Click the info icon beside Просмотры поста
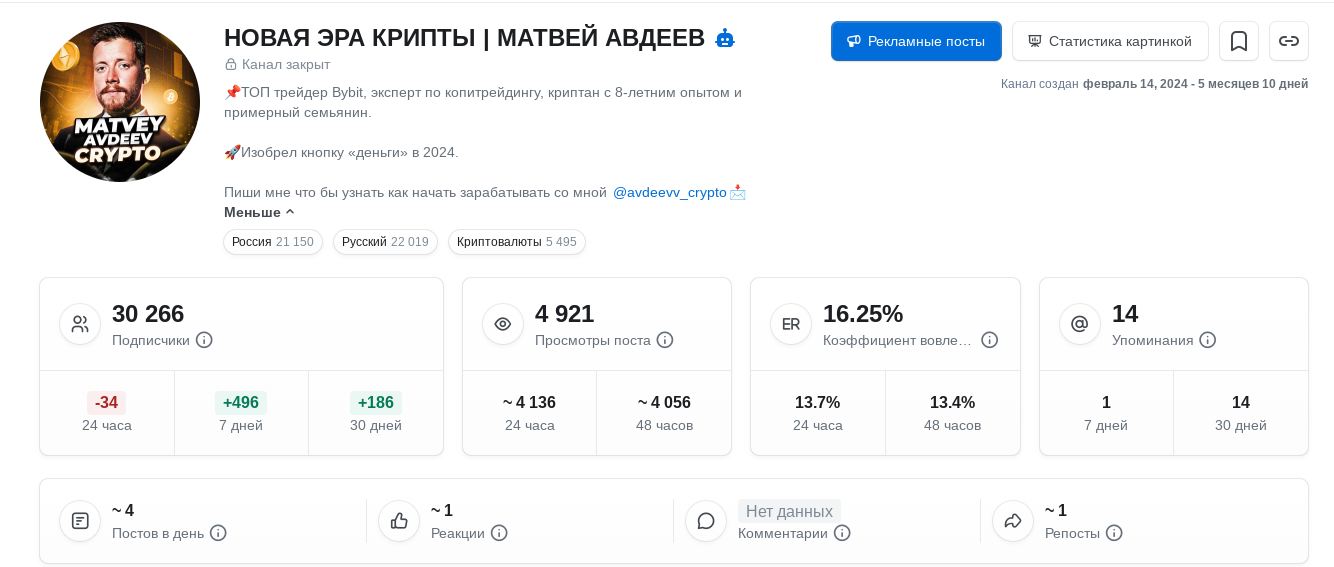 665,340
